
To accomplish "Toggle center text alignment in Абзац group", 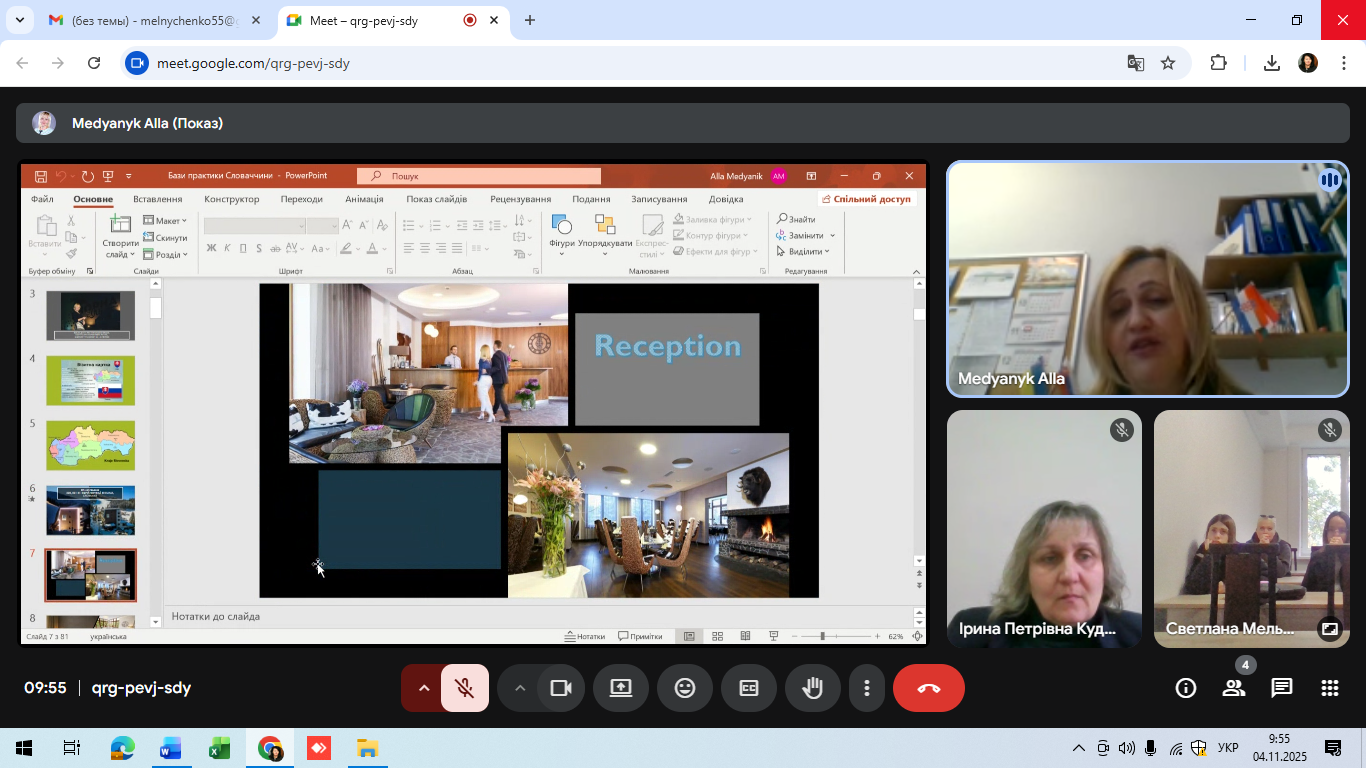I will click(424, 248).
